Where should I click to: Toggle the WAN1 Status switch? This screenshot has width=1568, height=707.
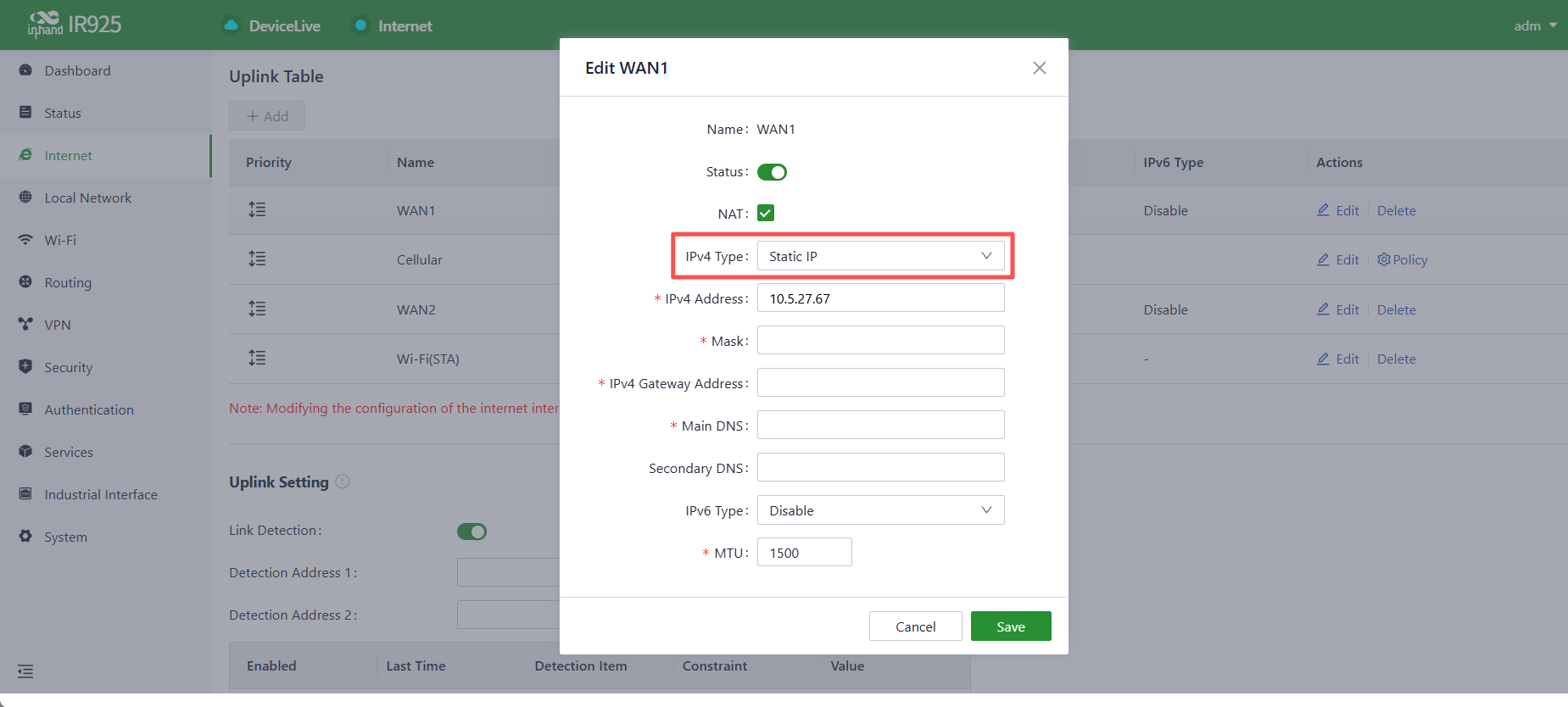(772, 172)
